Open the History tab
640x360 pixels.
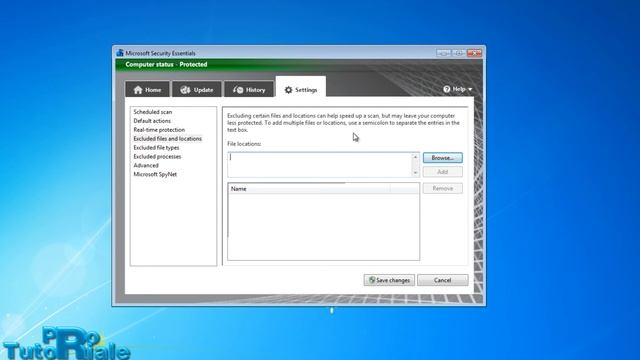249,89
